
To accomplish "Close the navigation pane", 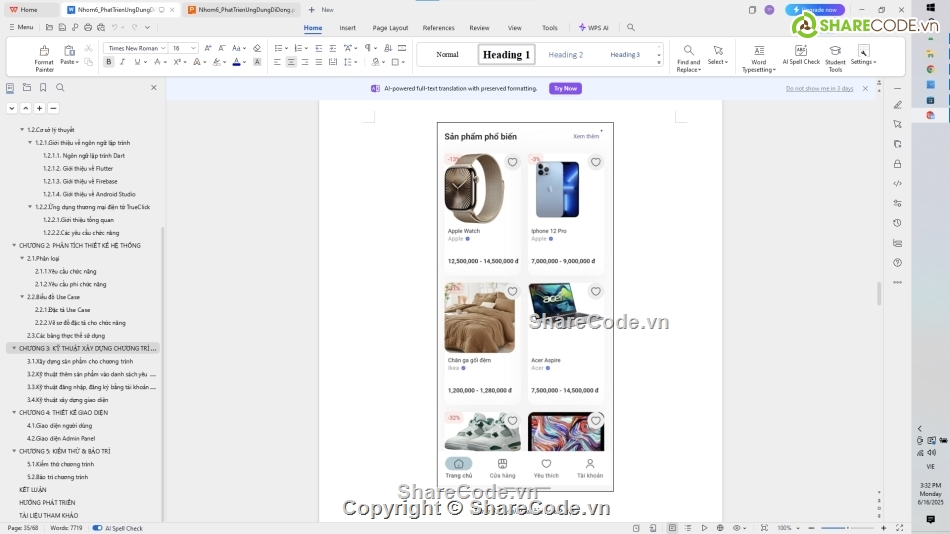I will [x=154, y=87].
